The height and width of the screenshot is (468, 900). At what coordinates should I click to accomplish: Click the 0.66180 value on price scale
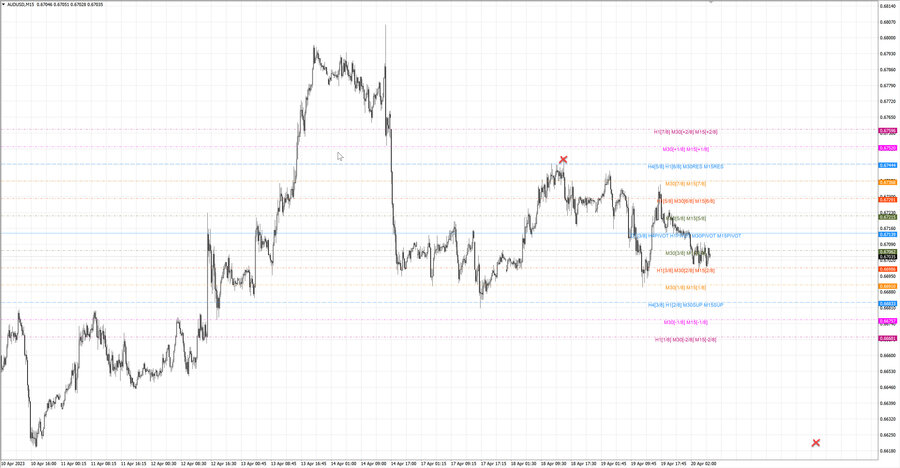[x=887, y=451]
